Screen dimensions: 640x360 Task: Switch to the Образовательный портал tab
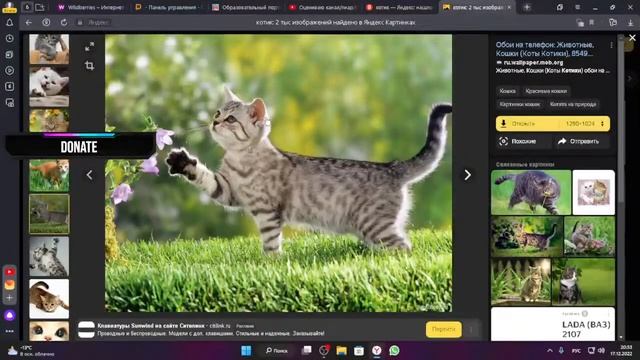click(x=246, y=7)
